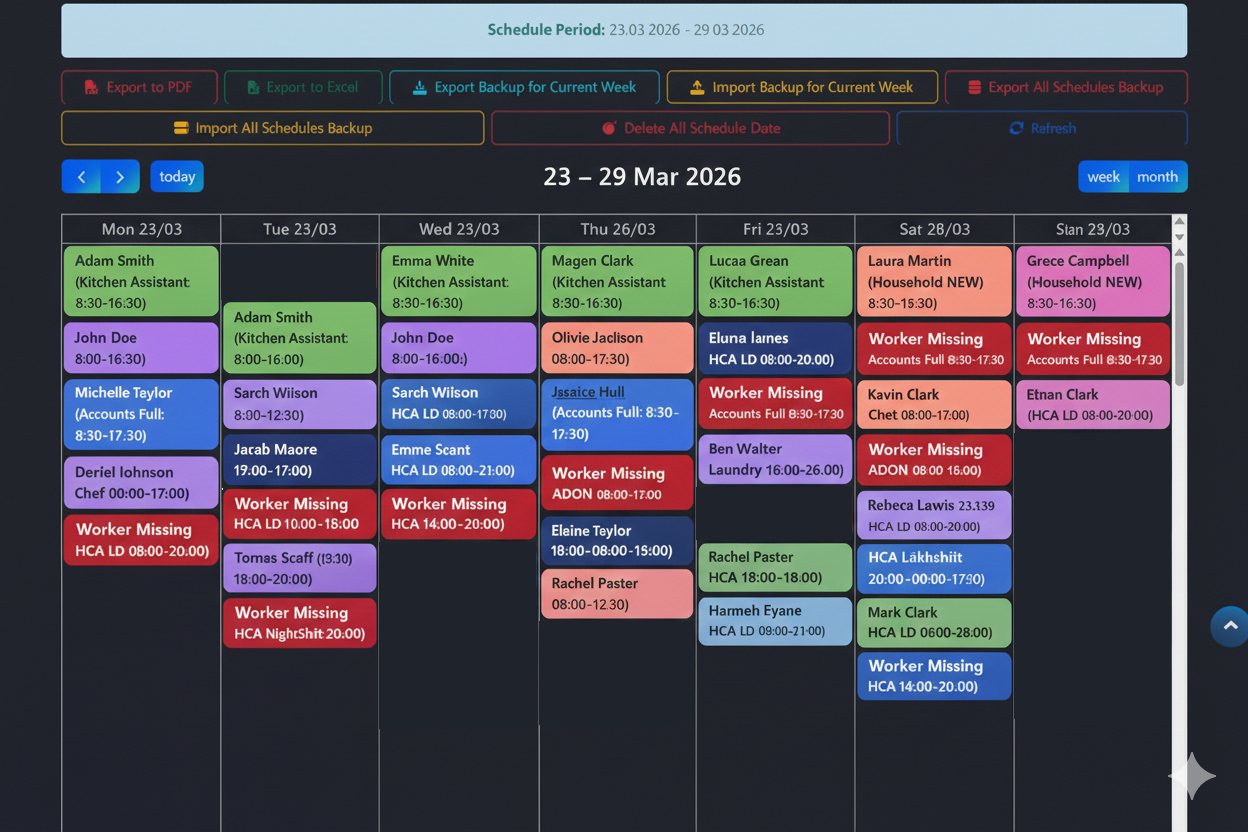
Task: Open the Sat 28/03 column header
Action: point(934,229)
